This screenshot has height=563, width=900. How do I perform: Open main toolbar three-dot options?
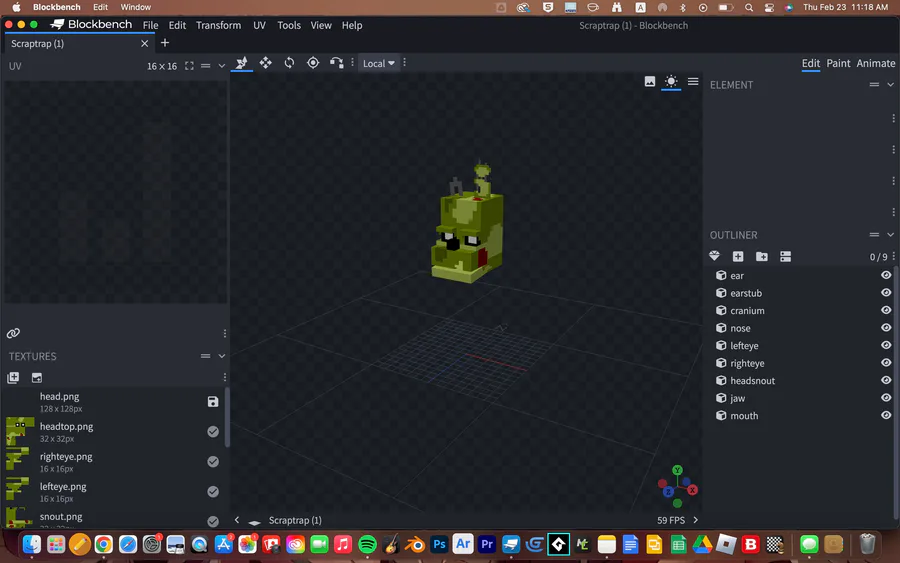pos(405,62)
